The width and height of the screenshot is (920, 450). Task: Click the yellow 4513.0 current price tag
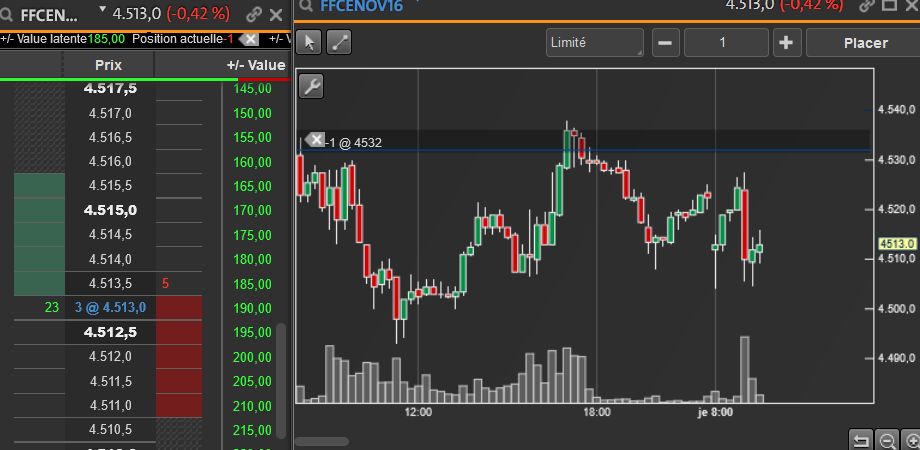click(x=897, y=243)
